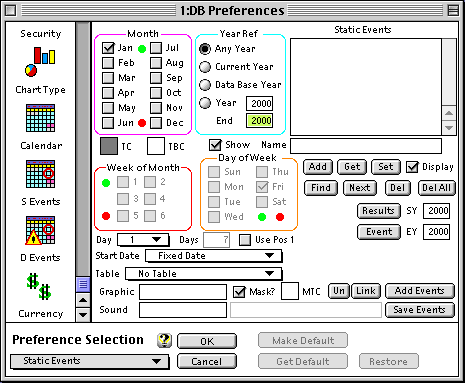Check the Dec month checkbox

[x=156, y=123]
